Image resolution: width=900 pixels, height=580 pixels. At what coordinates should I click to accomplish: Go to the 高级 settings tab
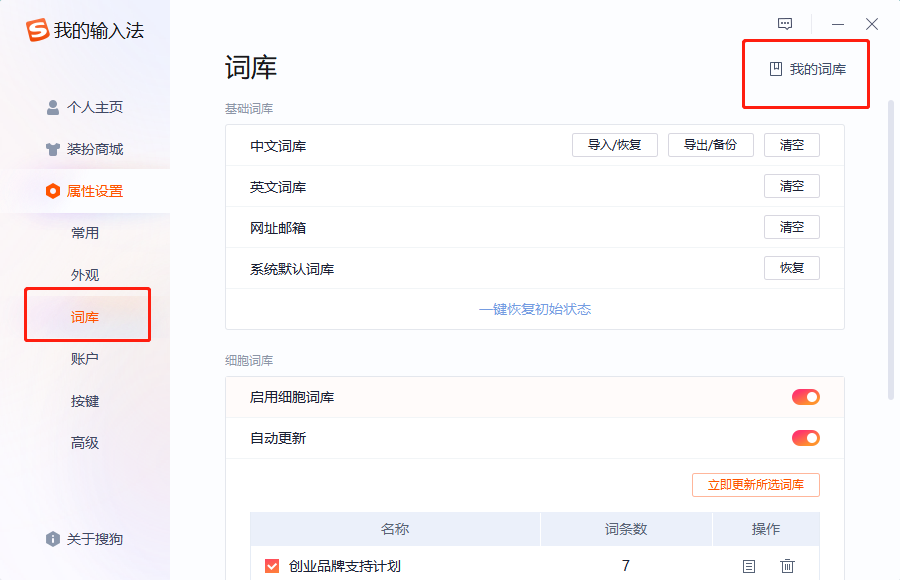(x=85, y=443)
